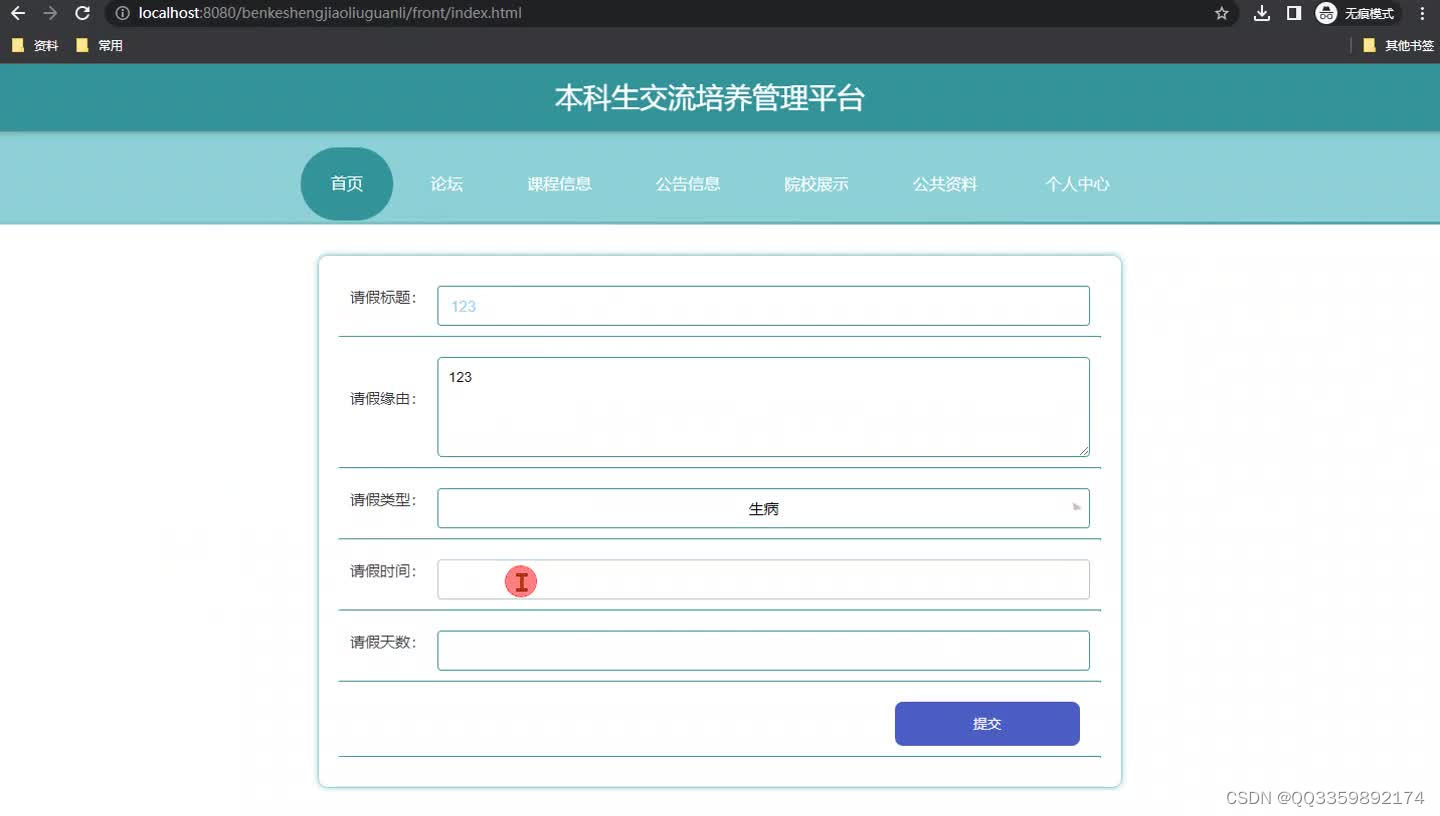Screen dimensions: 1440x816
Task: Open the 公告信息 nav tab
Action: pyautogui.click(x=688, y=184)
